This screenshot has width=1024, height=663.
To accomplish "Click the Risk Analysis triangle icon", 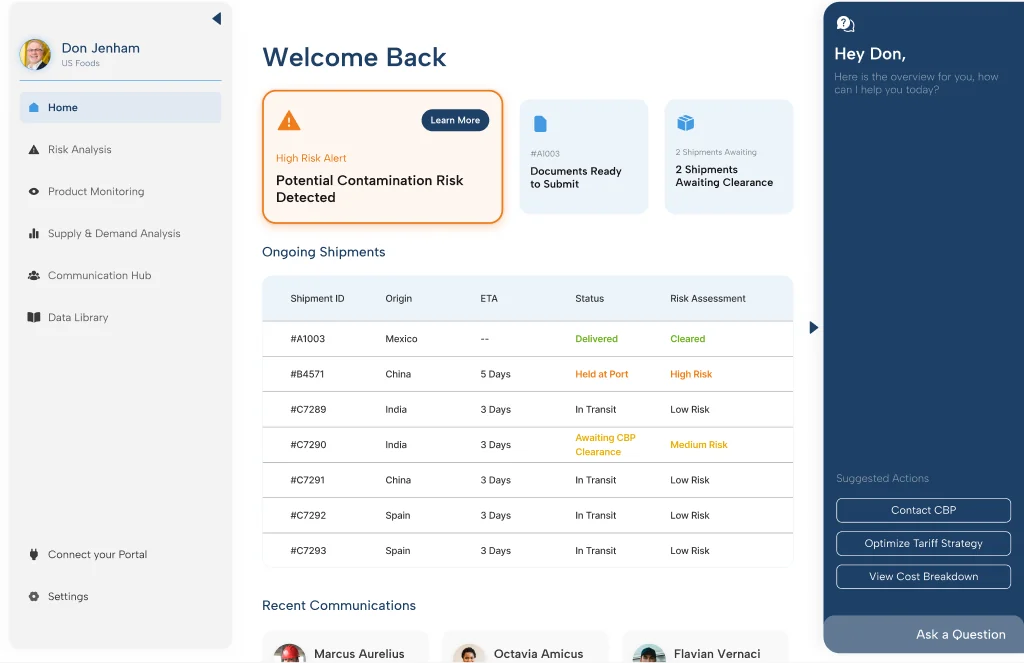I will (34, 150).
